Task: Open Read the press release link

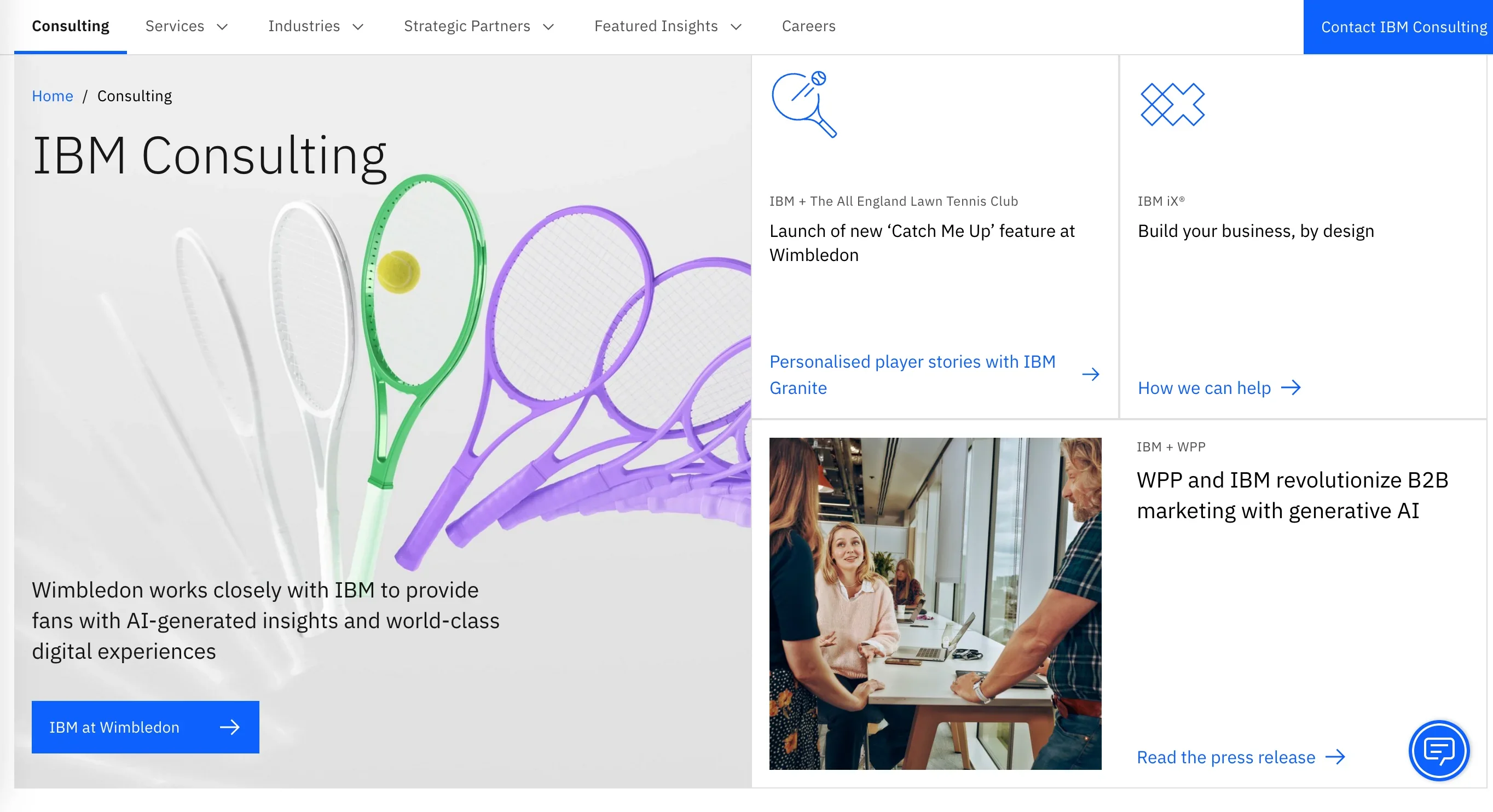Action: pyautogui.click(x=1225, y=757)
